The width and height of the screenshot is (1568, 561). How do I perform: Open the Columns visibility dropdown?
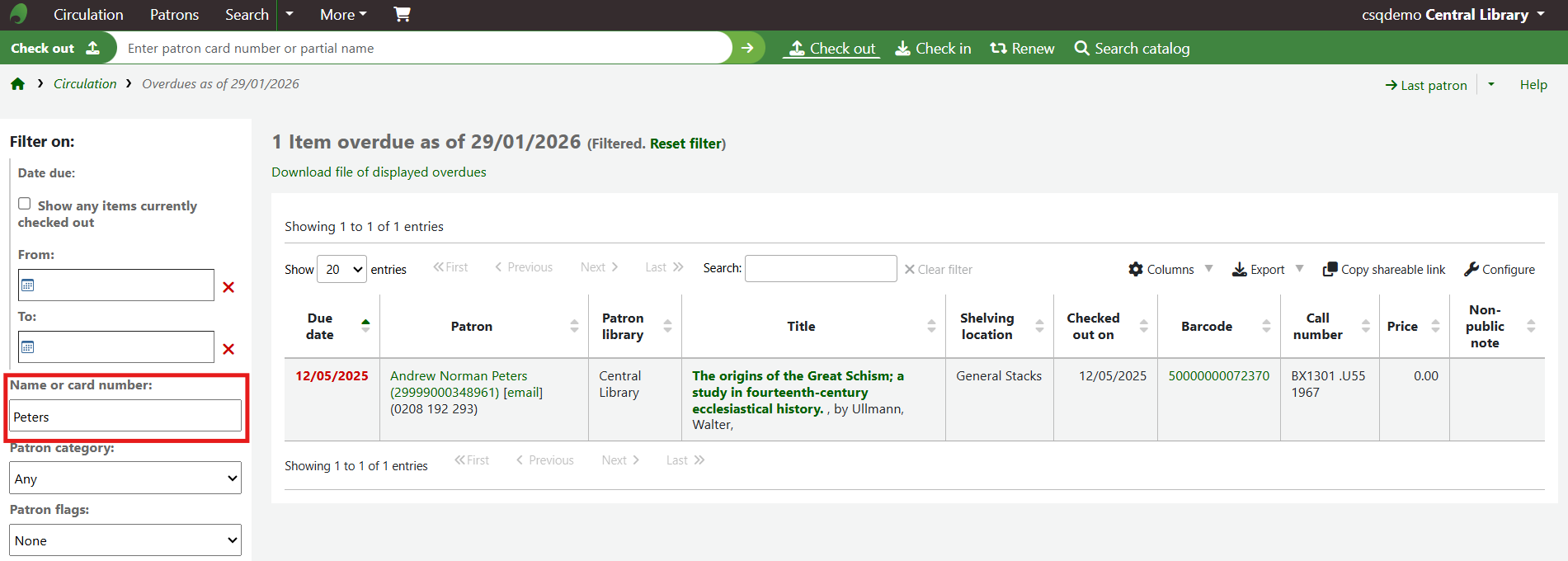[x=1170, y=269]
